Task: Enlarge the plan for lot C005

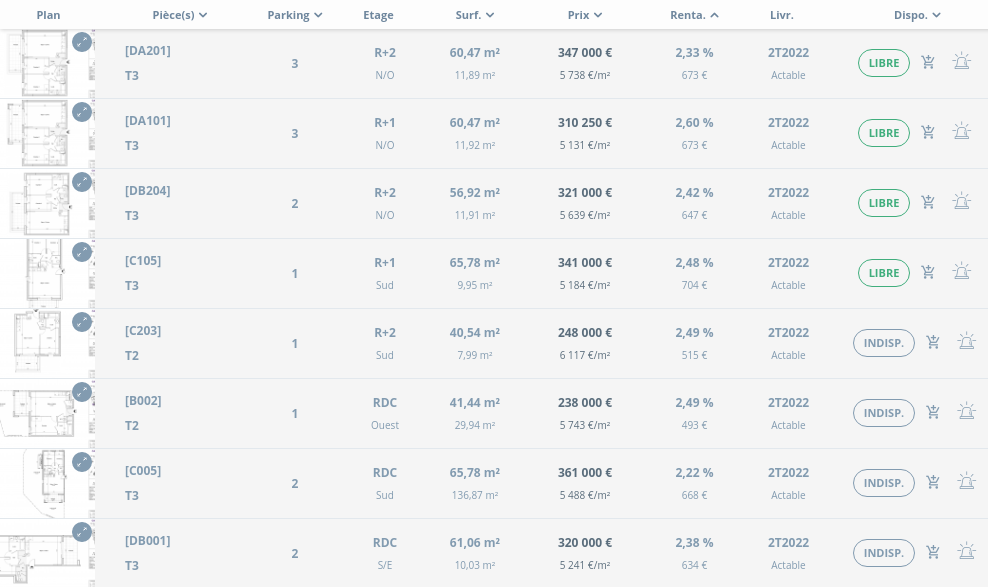Action: point(82,462)
